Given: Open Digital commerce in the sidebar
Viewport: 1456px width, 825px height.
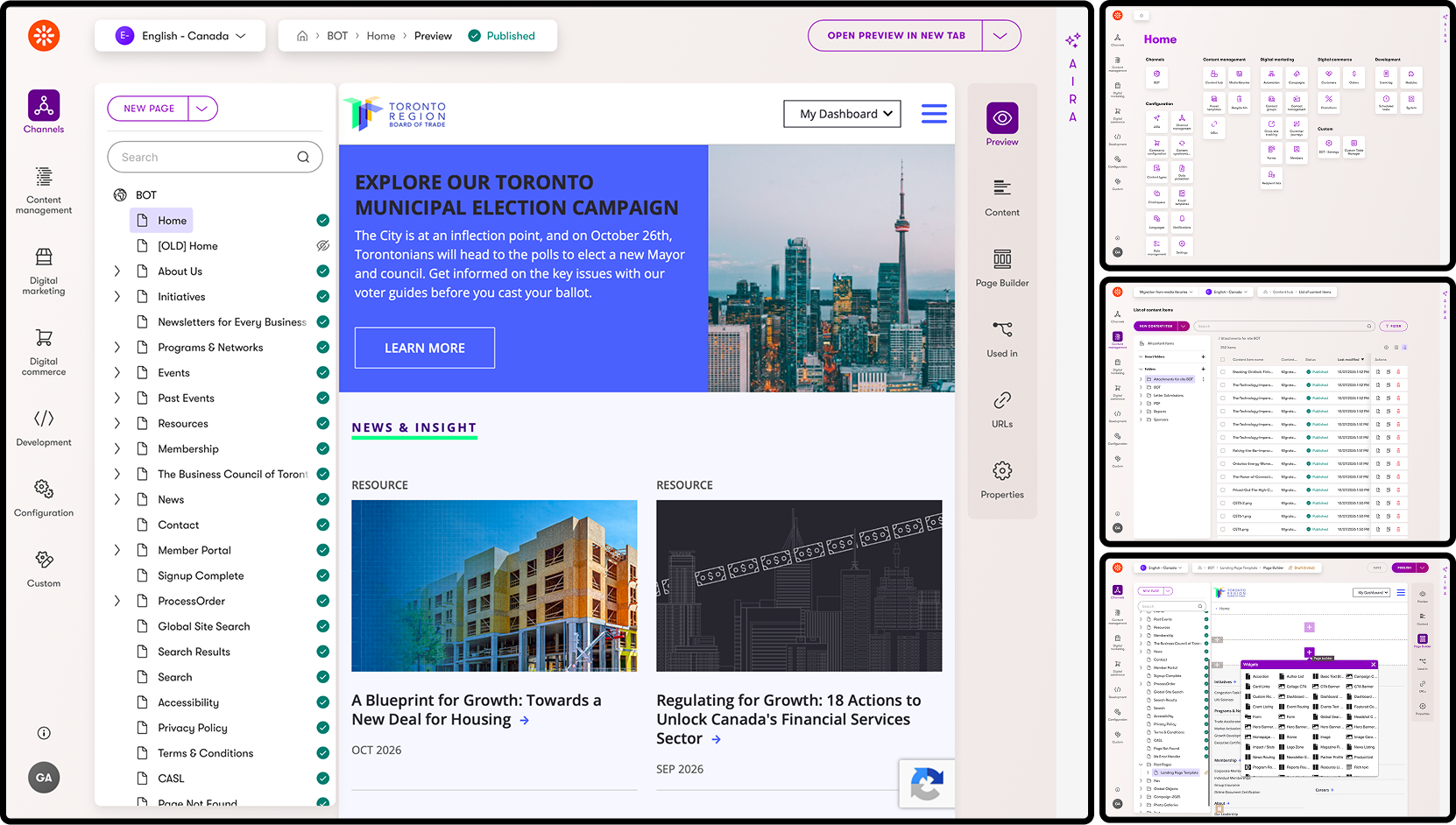Looking at the screenshot, I should [44, 352].
